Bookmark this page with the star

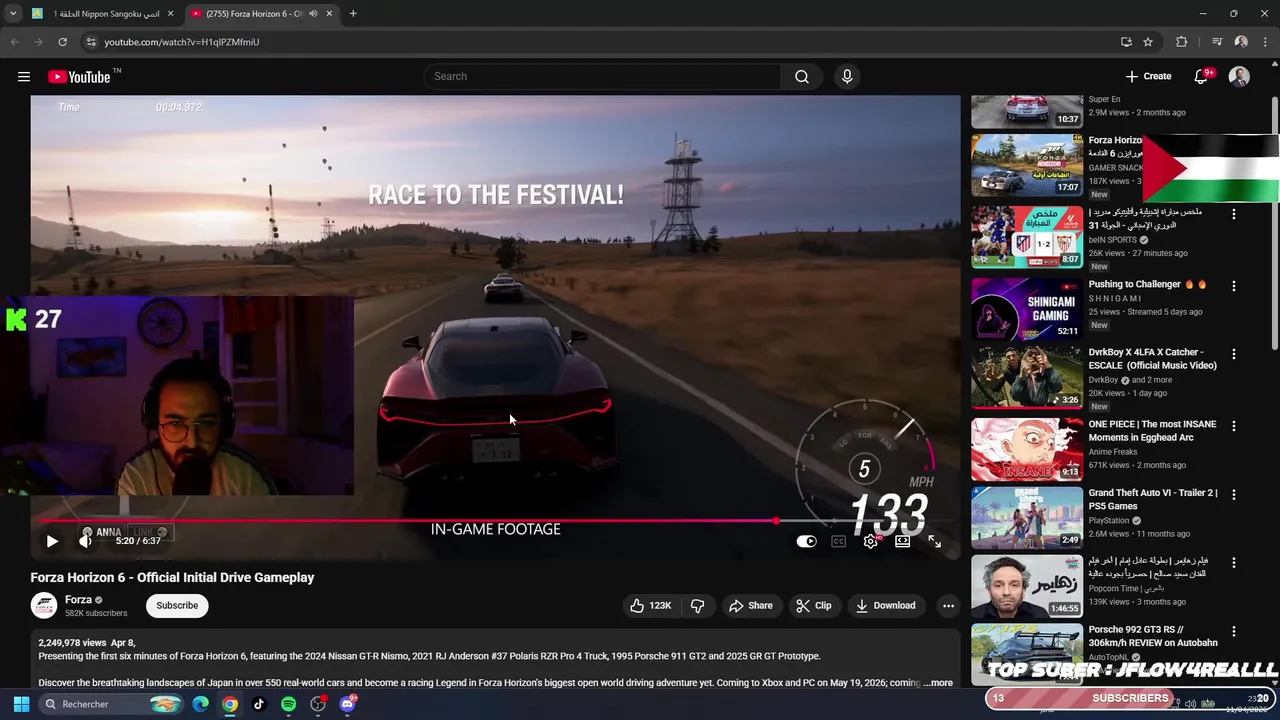(x=1148, y=42)
